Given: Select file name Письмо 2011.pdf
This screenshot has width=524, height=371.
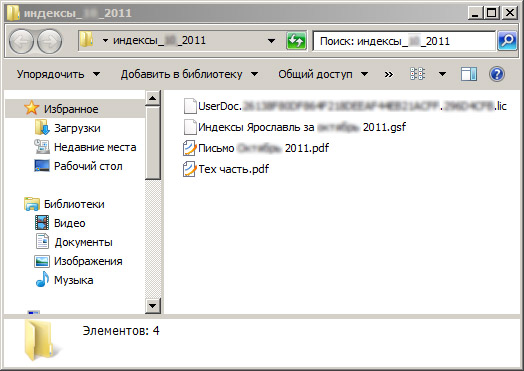Looking at the screenshot, I should [263, 148].
